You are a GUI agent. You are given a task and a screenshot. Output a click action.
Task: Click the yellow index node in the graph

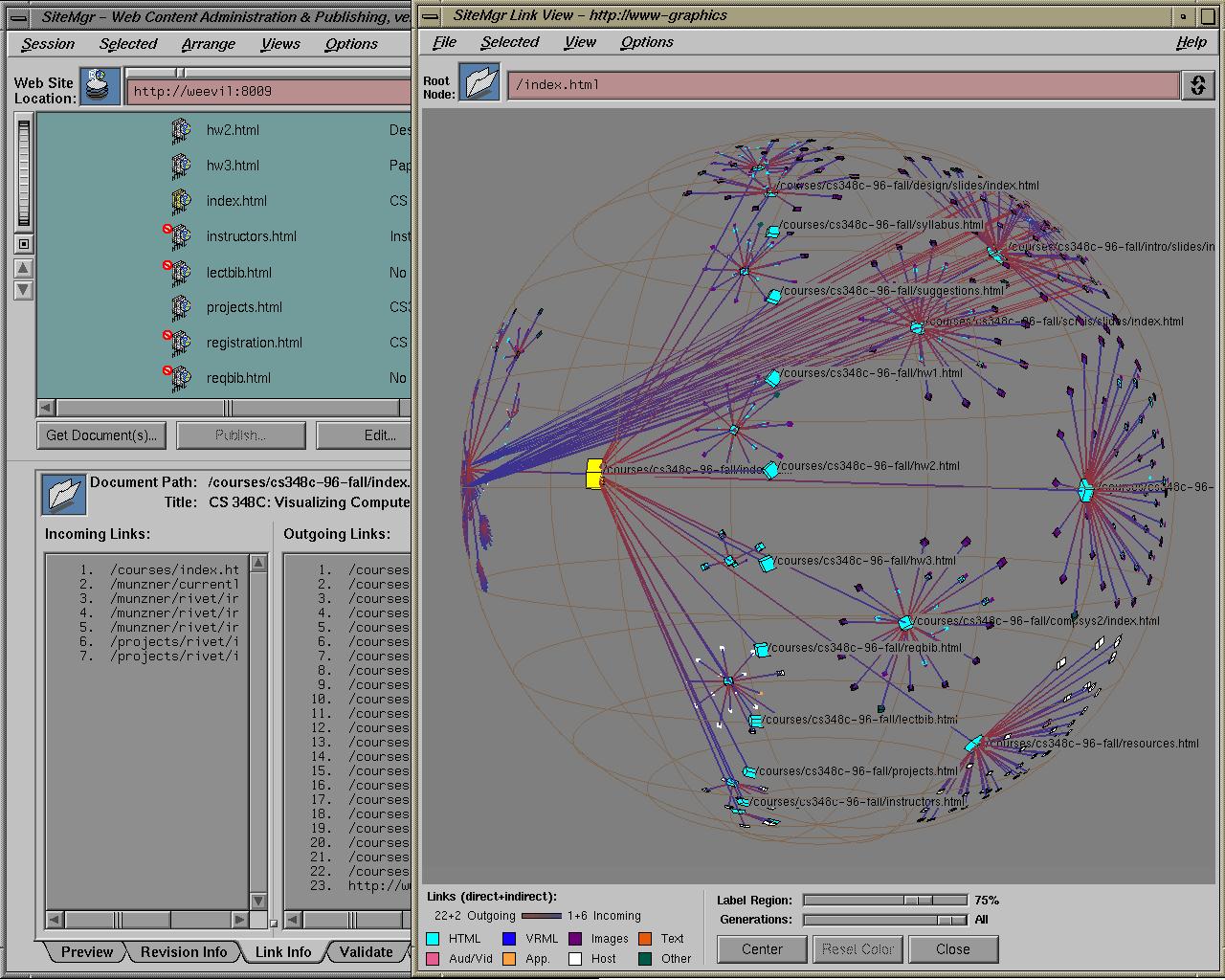pos(594,473)
